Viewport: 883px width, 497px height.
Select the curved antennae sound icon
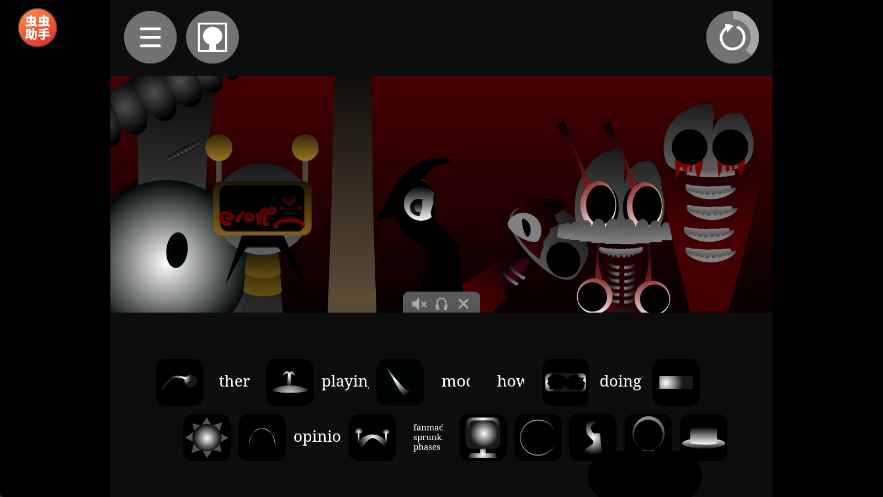[372, 437]
